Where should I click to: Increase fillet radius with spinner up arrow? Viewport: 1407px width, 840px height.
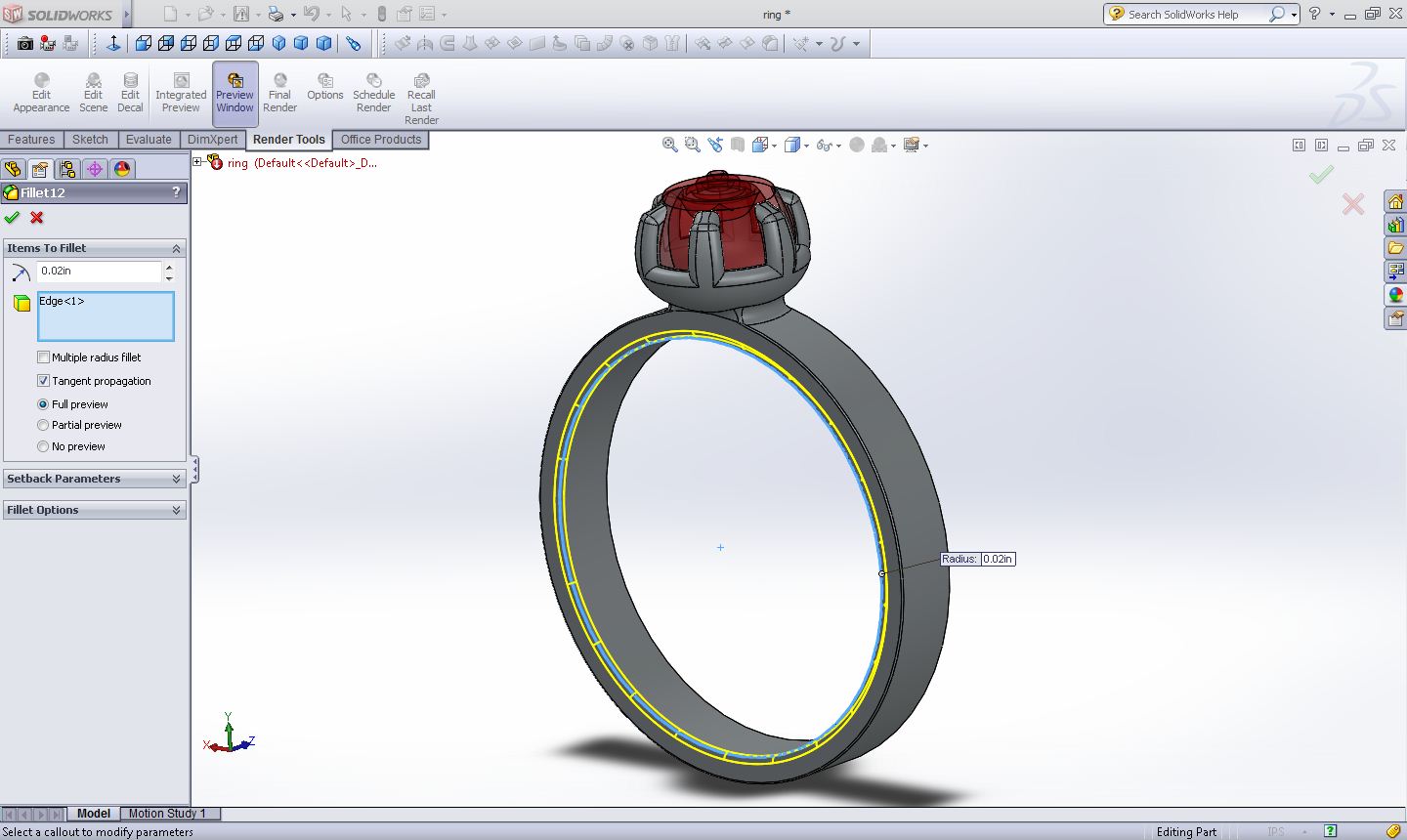169,266
